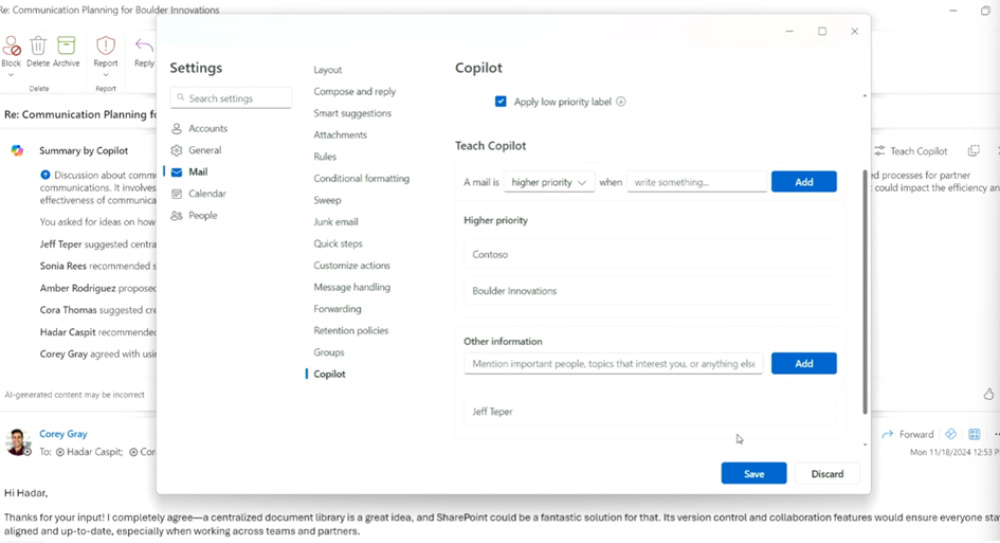Click the search magnifier icon in Settings
Screen dimensions: 1000x543
coord(180,98)
